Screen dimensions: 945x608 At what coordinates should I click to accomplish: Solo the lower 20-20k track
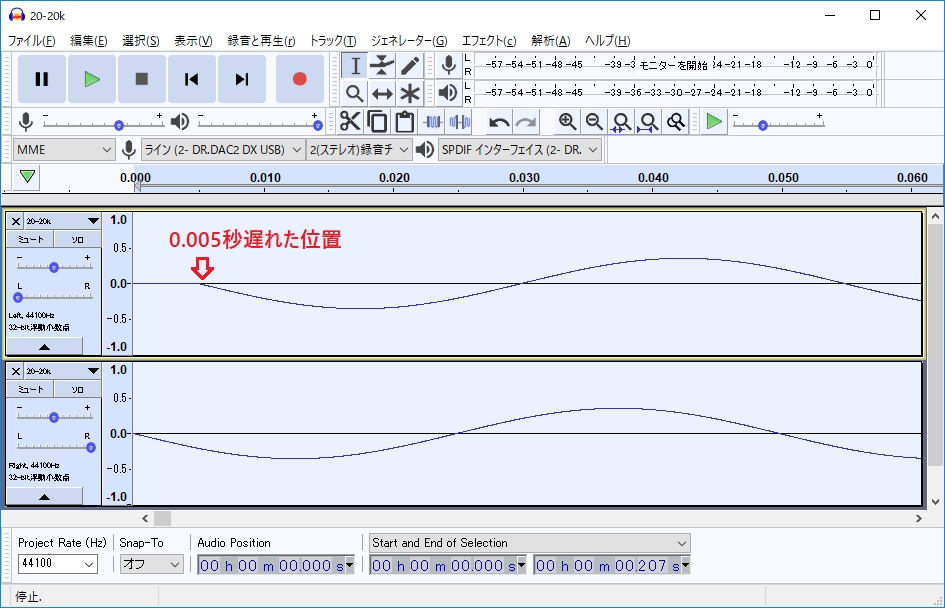tap(77, 389)
